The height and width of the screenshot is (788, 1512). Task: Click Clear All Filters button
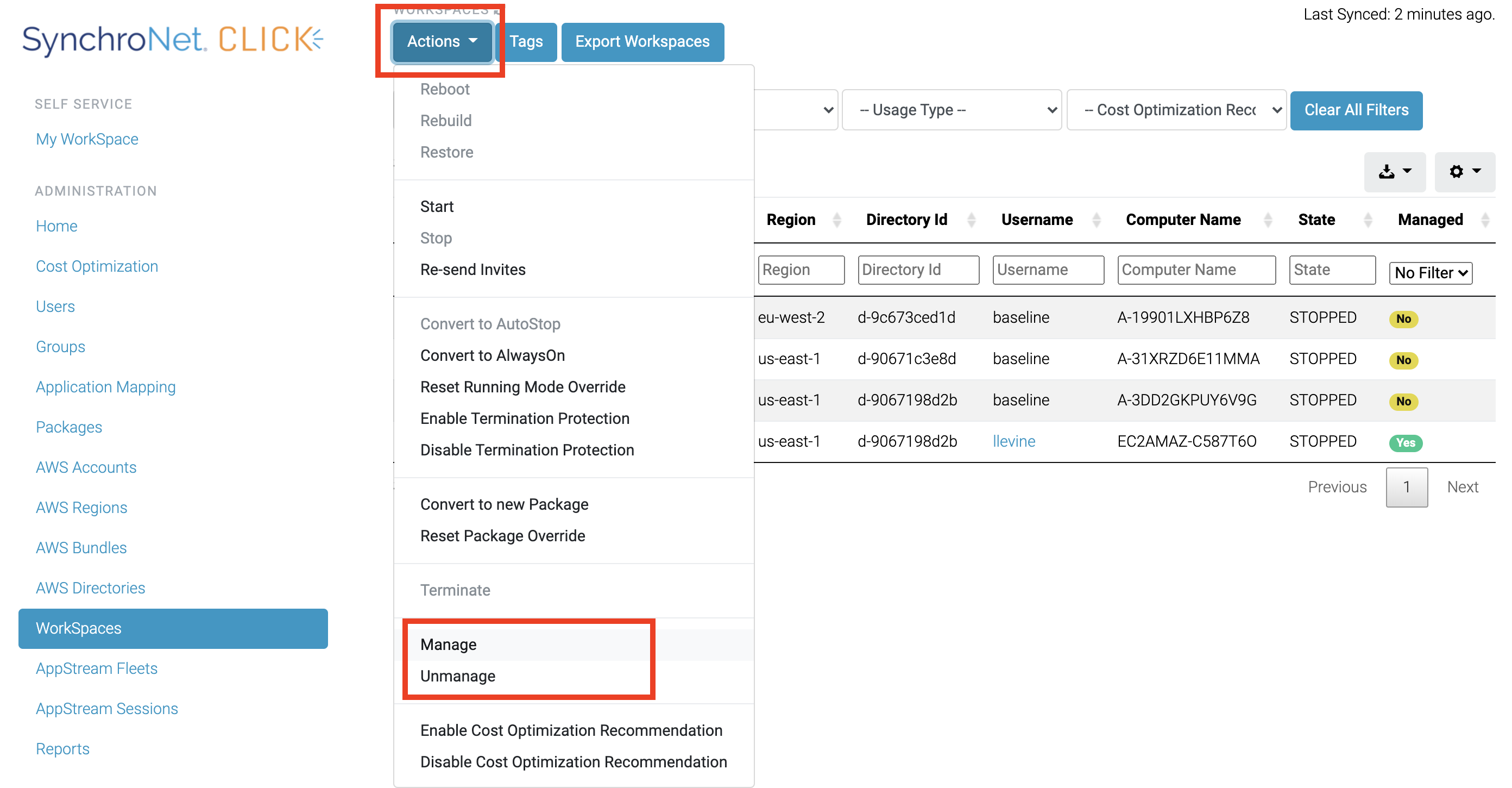[x=1356, y=110]
